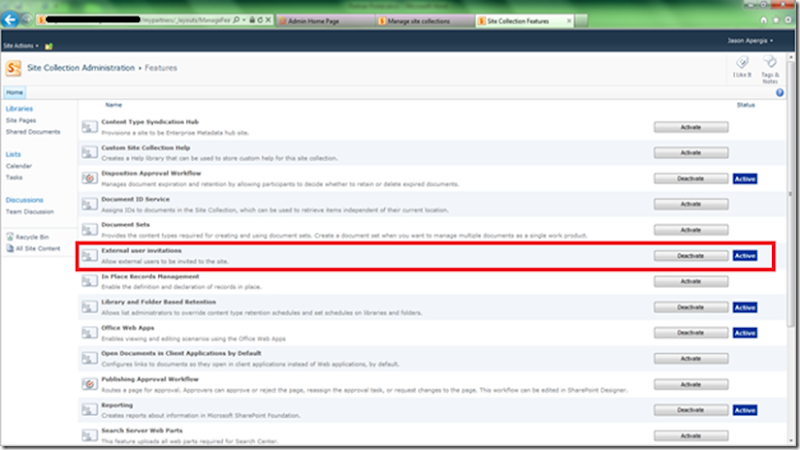Open the browser tools gear icon

(x=788, y=20)
